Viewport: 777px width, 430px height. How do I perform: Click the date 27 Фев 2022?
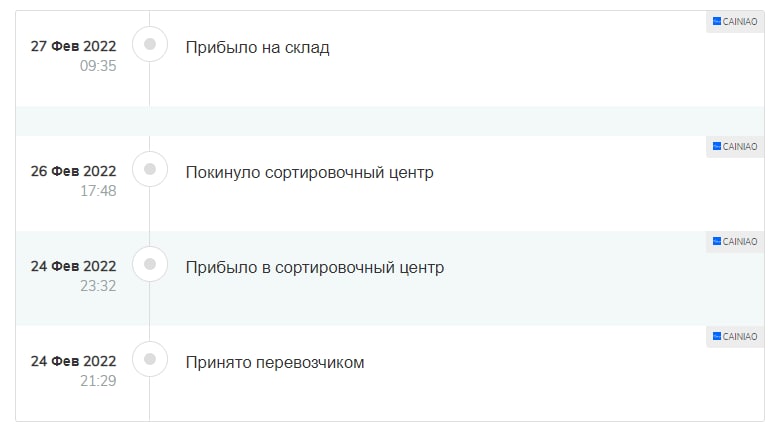73,46
